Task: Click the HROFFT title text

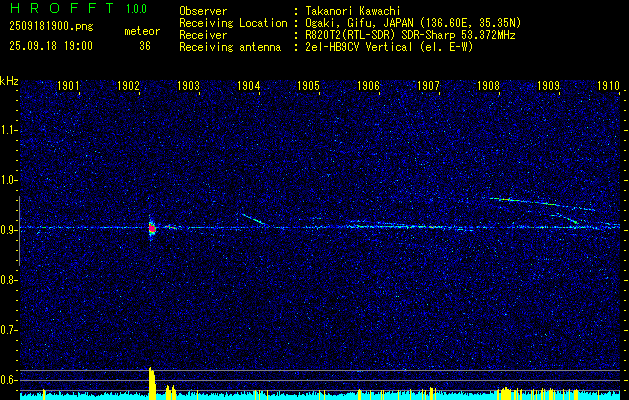Action: (x=62, y=8)
